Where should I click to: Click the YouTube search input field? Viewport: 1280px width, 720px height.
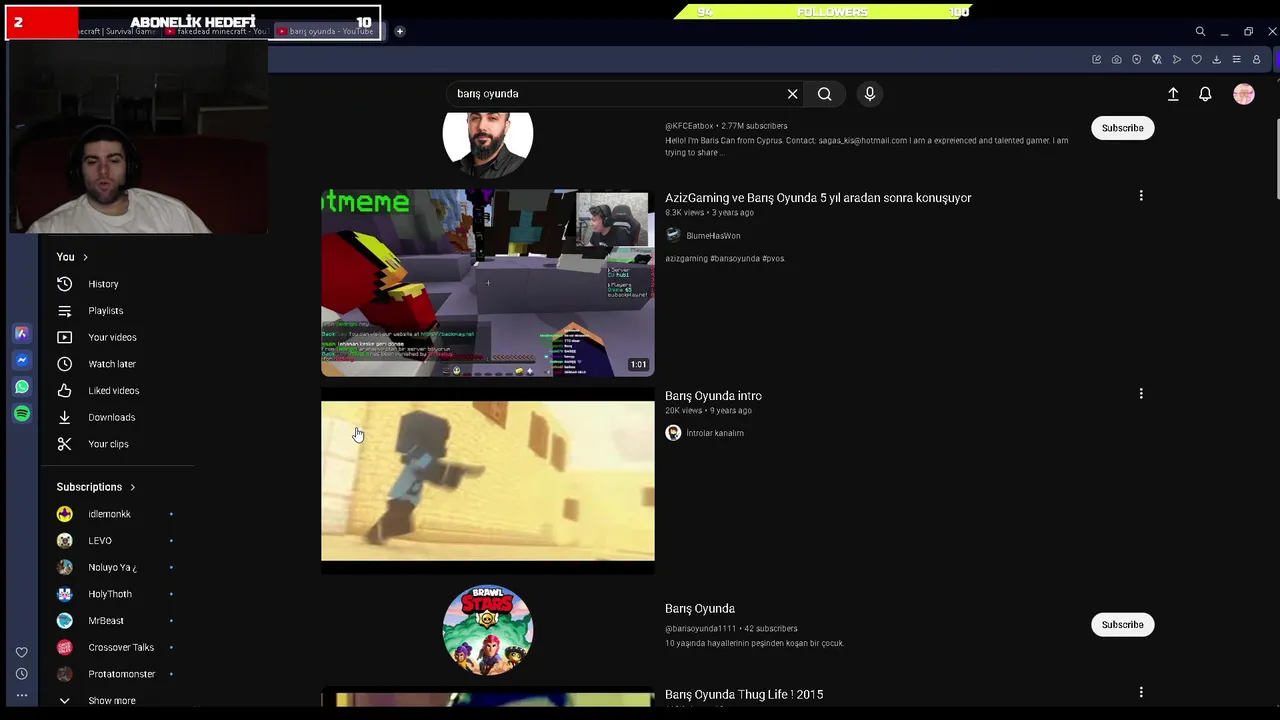[x=616, y=94]
